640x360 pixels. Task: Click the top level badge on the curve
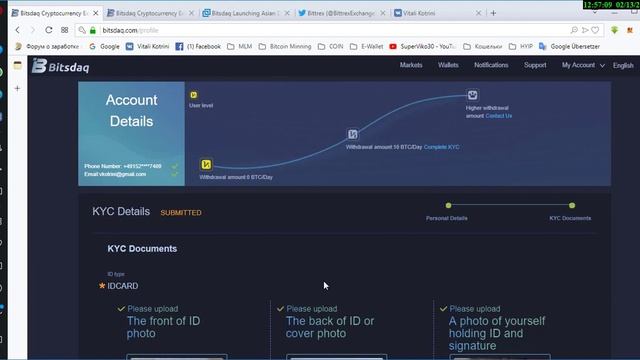click(x=472, y=95)
